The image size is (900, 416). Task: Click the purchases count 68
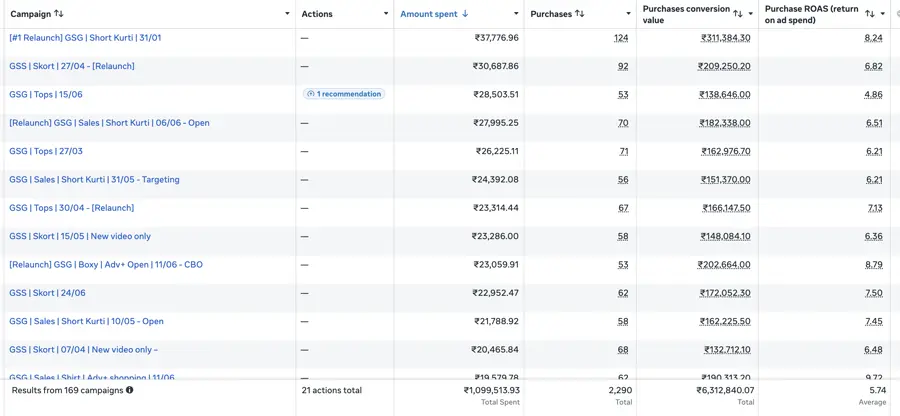[623, 349]
